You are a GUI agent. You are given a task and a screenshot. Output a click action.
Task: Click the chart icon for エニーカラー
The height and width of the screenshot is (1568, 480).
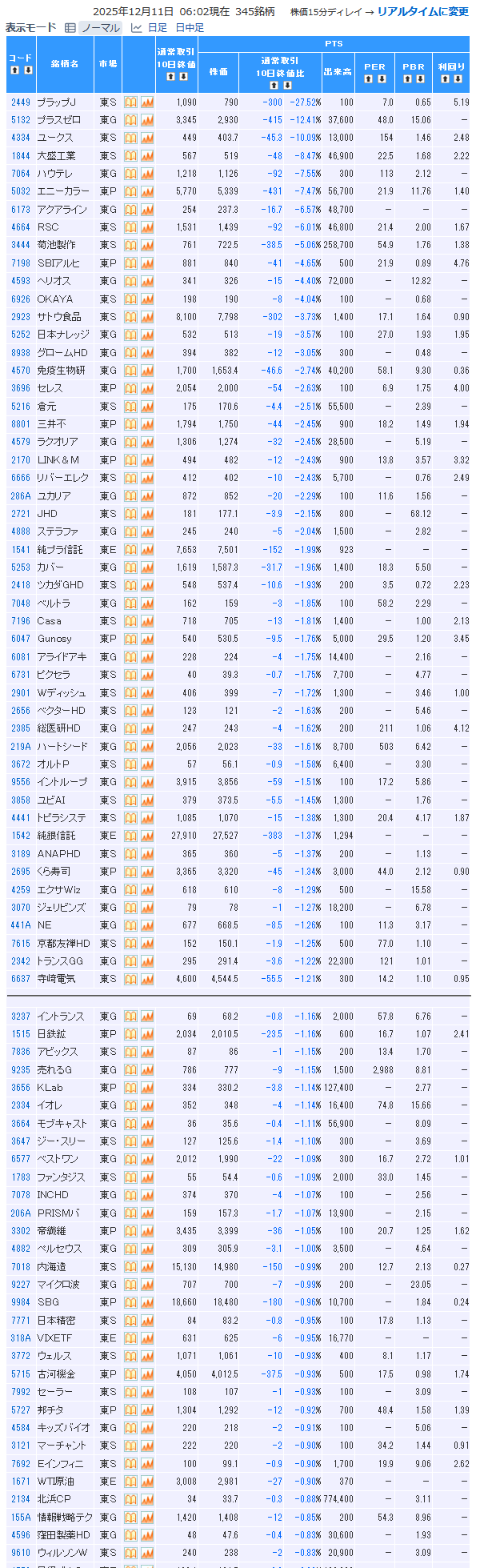coord(147,192)
